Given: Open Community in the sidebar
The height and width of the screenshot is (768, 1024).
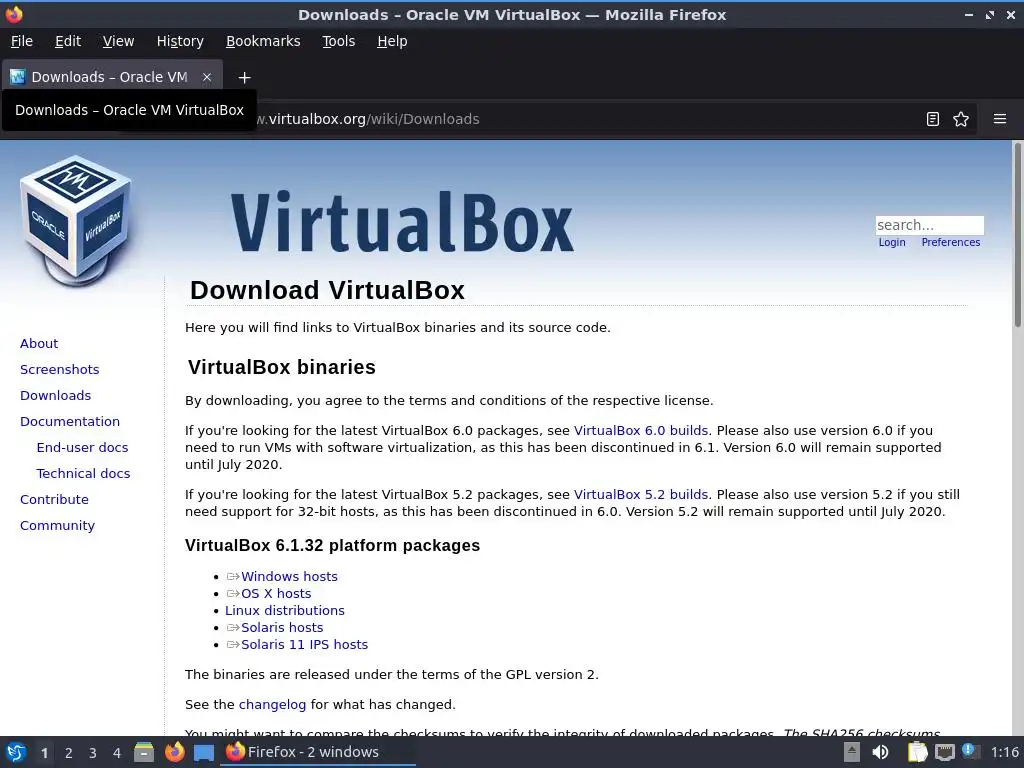Looking at the screenshot, I should (57, 526).
